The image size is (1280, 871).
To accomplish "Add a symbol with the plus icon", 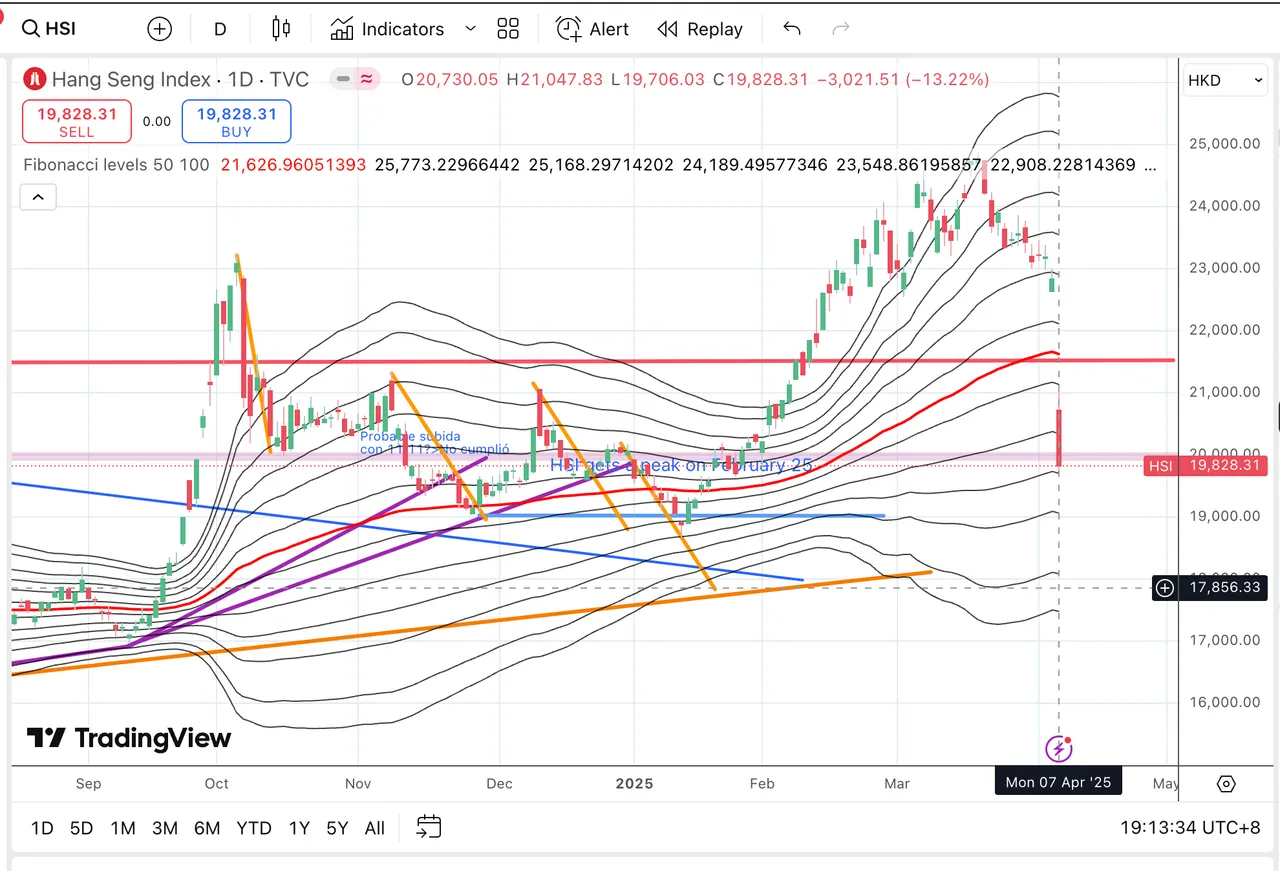I will tap(160, 29).
